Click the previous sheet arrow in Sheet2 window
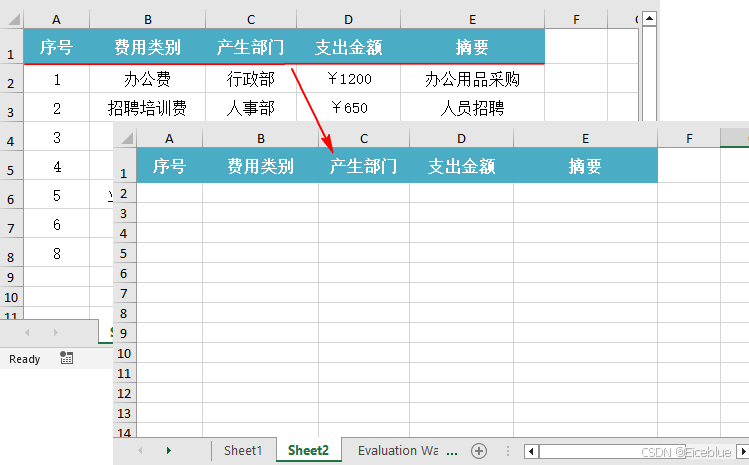Viewport: 749px width, 465px height. (x=140, y=450)
